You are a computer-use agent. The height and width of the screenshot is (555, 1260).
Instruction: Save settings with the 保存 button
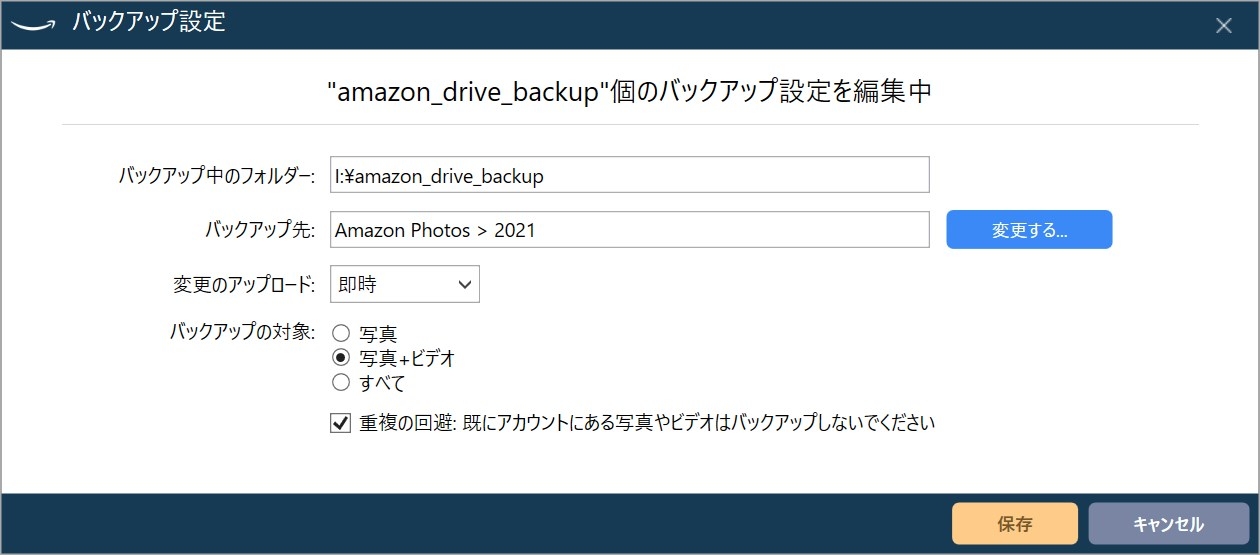tap(1014, 523)
